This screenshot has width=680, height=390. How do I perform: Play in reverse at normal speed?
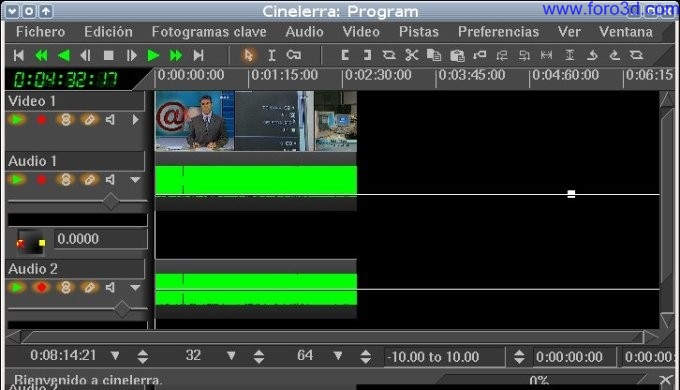tap(64, 56)
